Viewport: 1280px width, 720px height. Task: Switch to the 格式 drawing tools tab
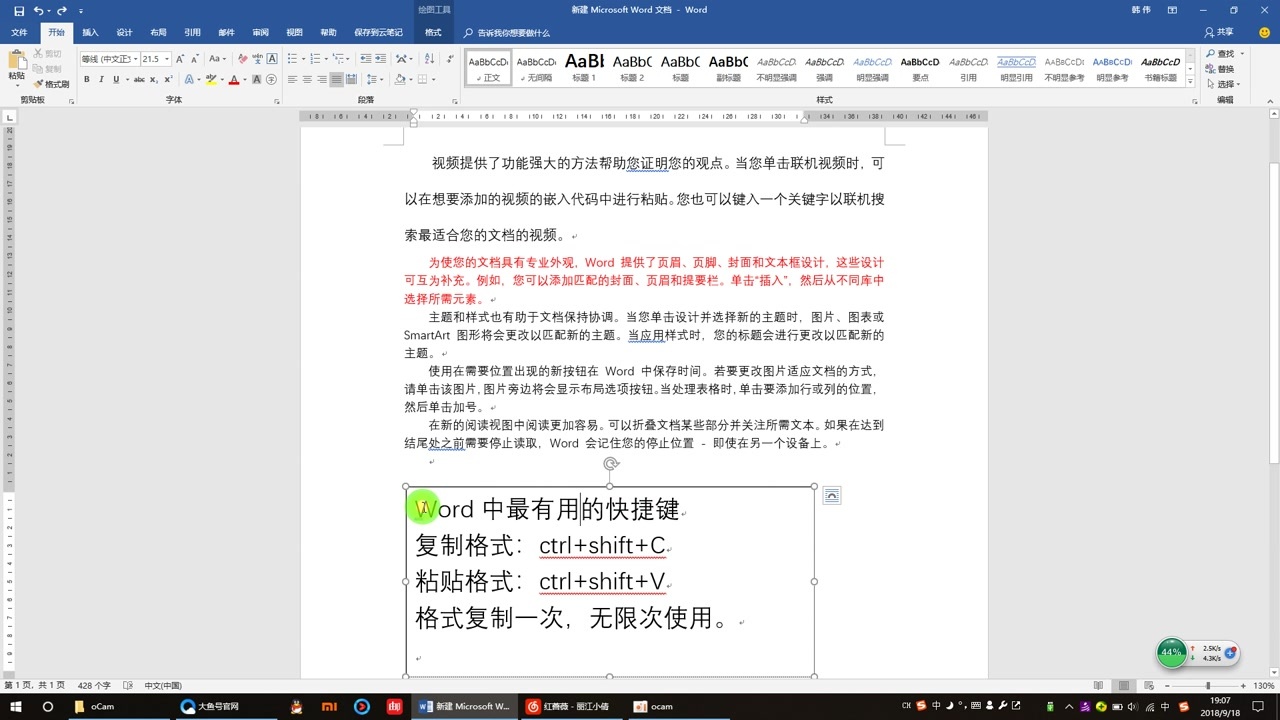(x=433, y=32)
